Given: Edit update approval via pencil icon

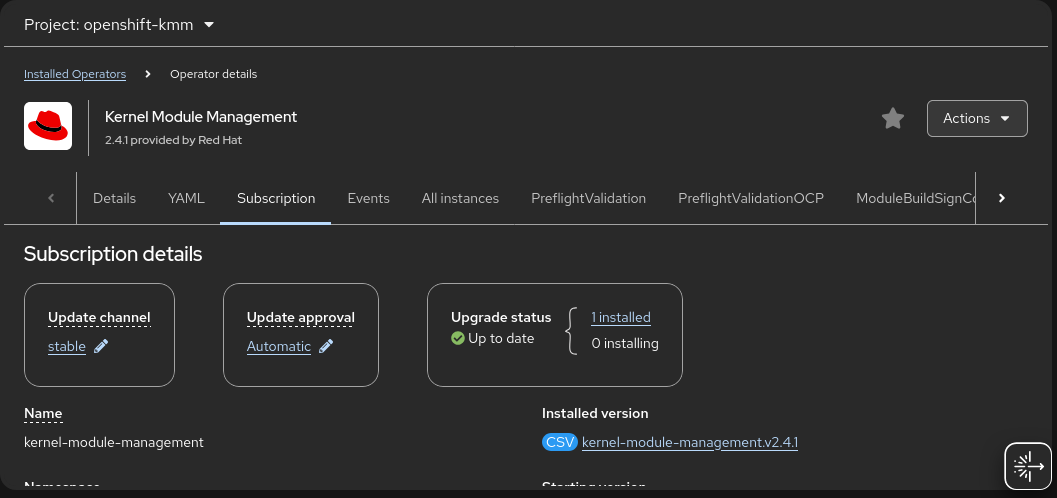Looking at the screenshot, I should click(x=326, y=347).
